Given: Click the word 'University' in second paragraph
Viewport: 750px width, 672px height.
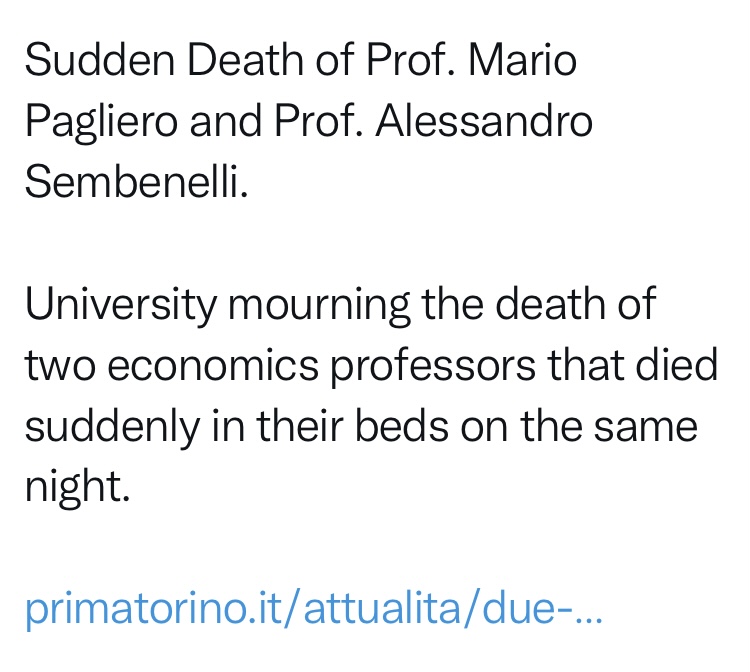Looking at the screenshot, I should pos(121,306).
